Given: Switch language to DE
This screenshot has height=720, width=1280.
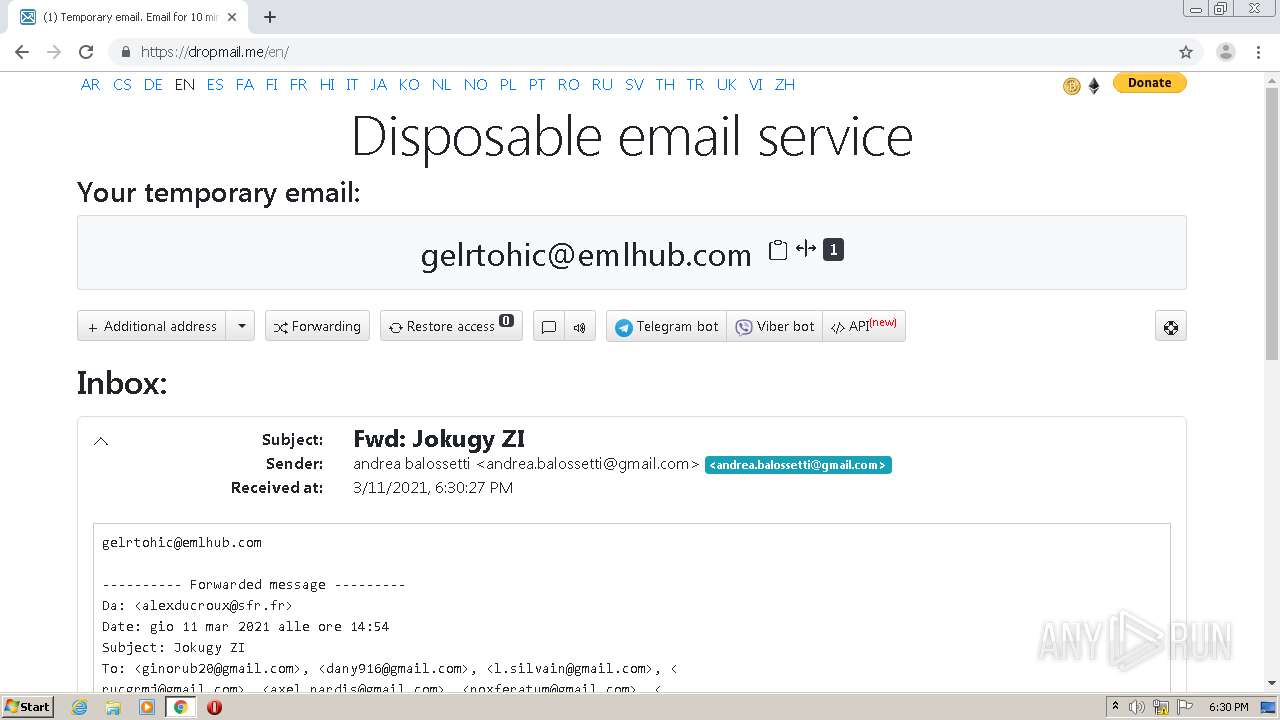Looking at the screenshot, I should tap(153, 85).
